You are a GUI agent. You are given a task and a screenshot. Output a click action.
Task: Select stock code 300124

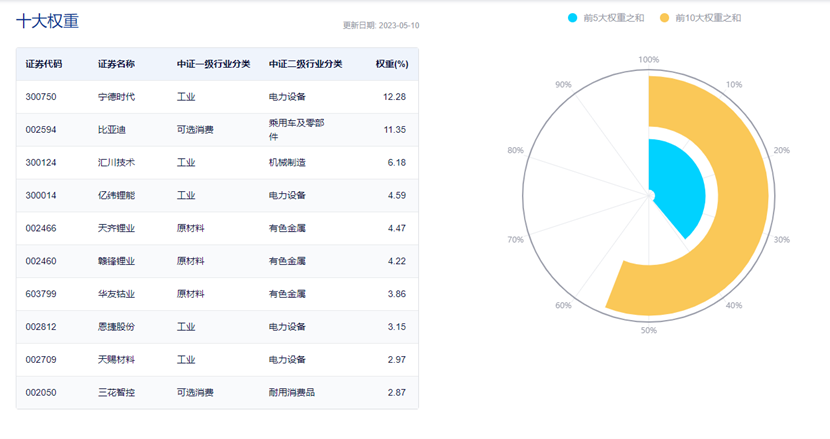tap(41, 163)
